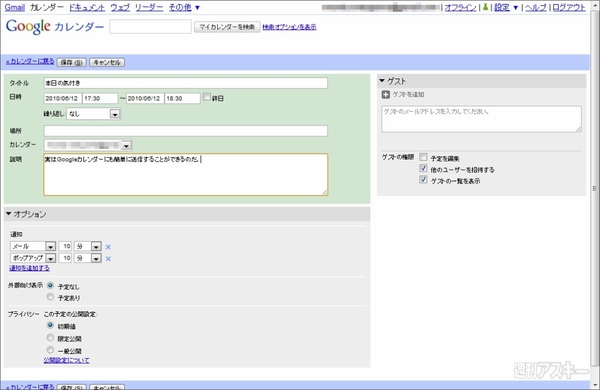Select 予定なし radio button
600x390 pixels.
coord(50,286)
